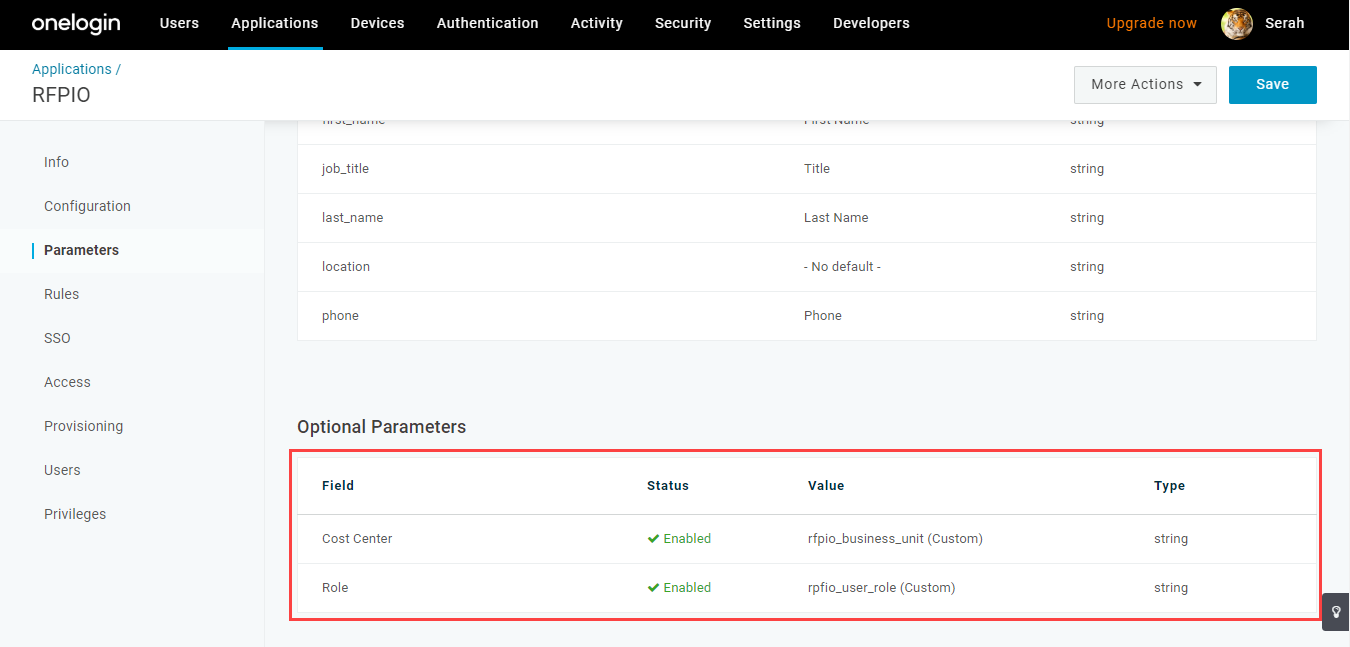Open the Users menu in top navigation
The width and height of the screenshot is (1350, 647).
(179, 23)
